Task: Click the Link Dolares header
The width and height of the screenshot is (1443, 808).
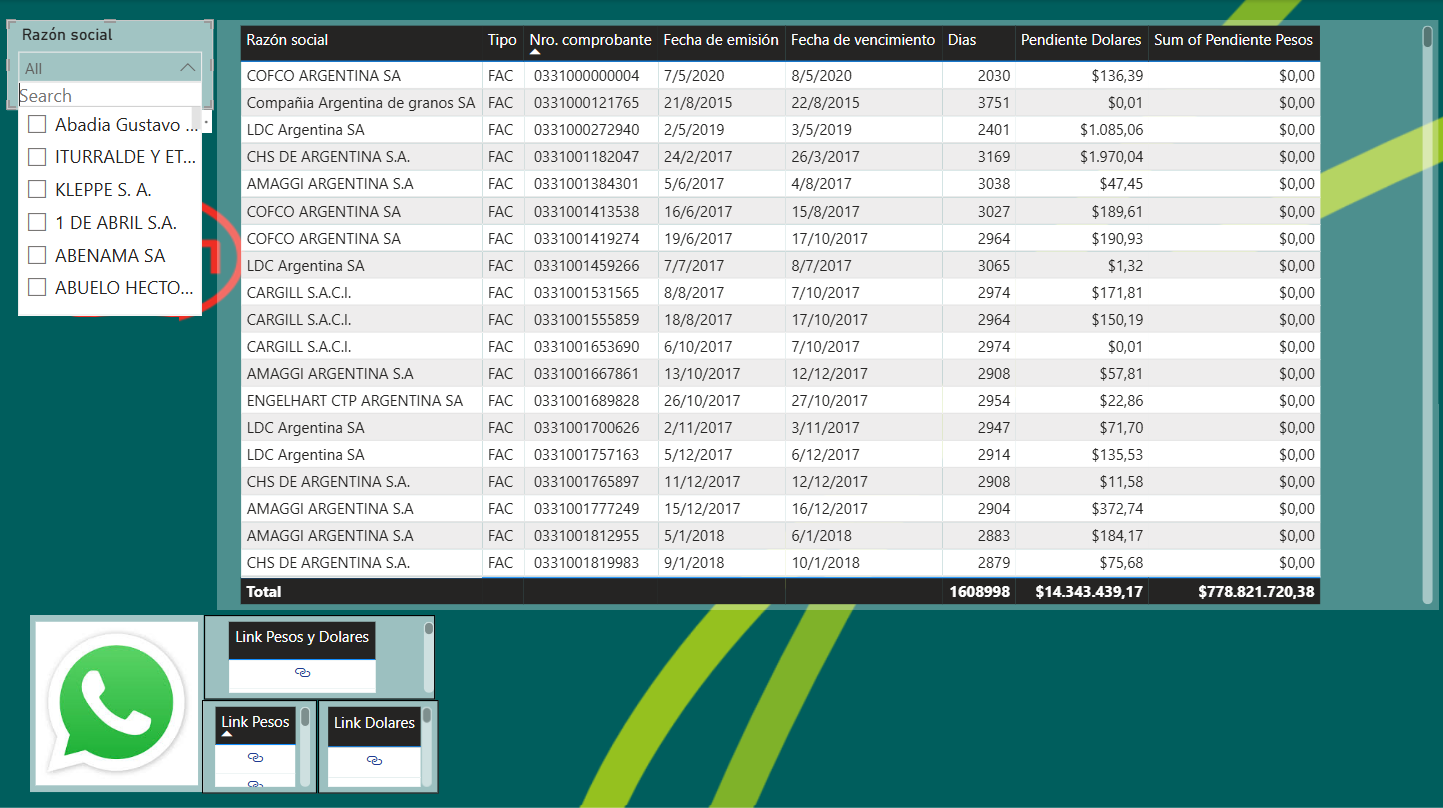Action: coord(374,723)
